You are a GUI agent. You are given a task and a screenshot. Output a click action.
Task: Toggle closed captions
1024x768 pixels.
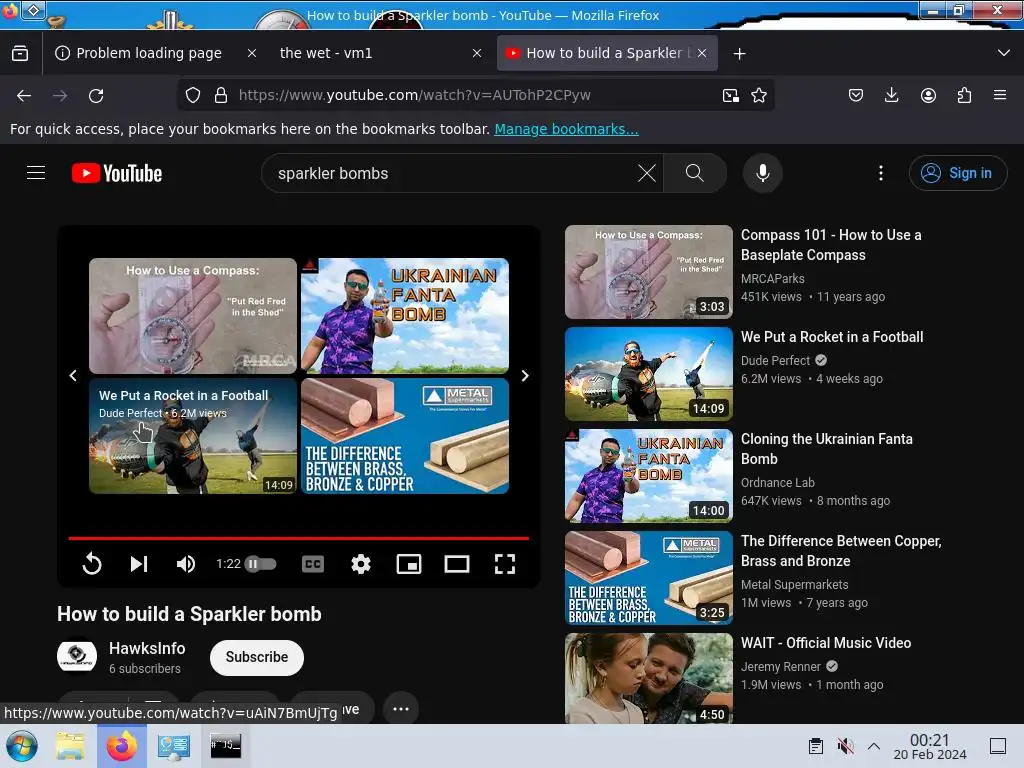coord(313,564)
